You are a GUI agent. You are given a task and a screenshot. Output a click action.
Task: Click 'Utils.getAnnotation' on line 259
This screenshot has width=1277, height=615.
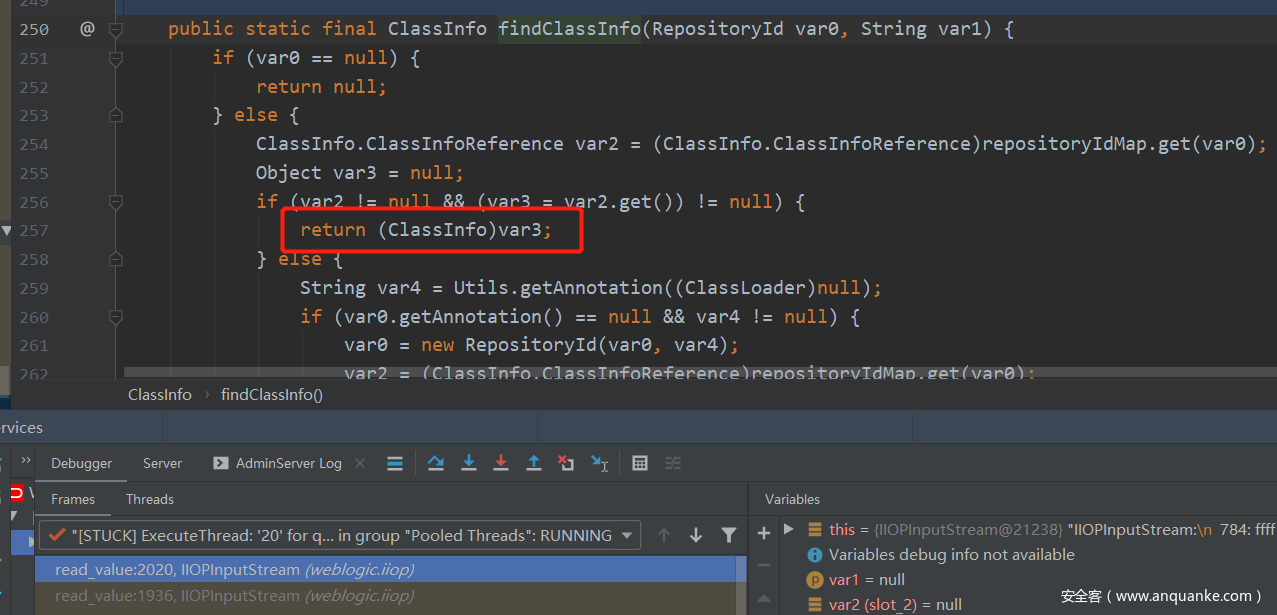coord(558,288)
